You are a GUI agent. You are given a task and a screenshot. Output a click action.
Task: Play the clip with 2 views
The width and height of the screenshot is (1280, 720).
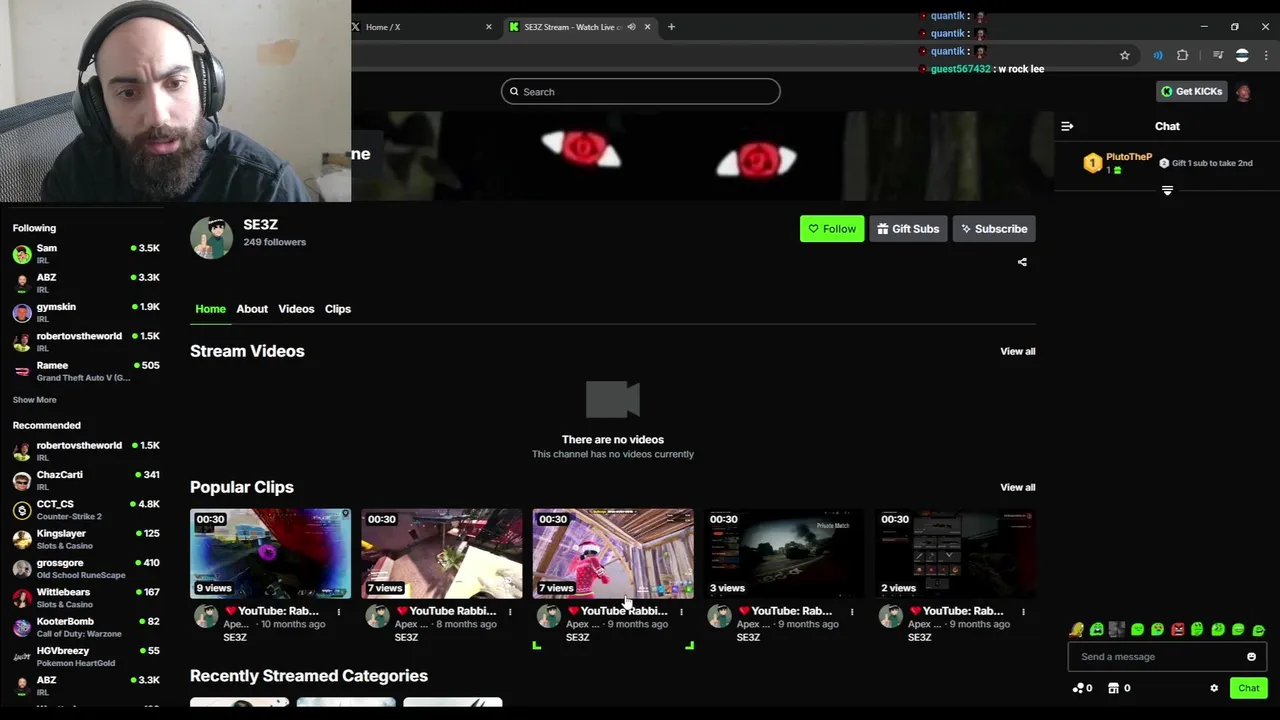click(955, 553)
